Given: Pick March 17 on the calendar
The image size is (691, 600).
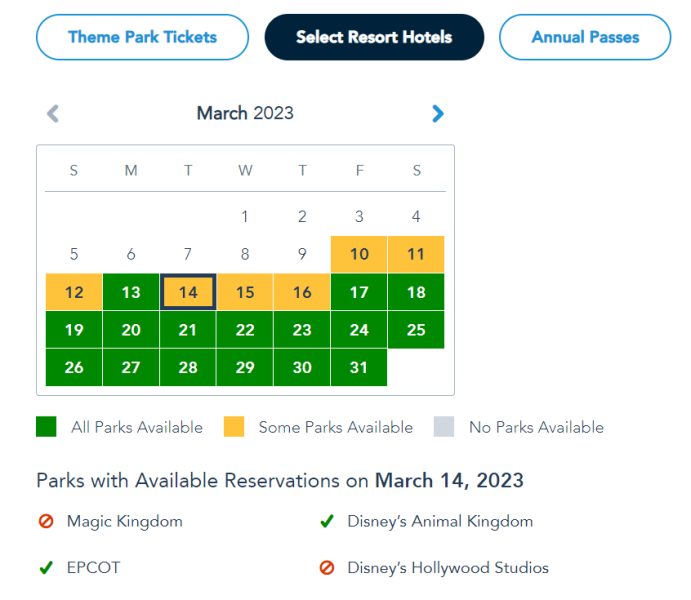Looking at the screenshot, I should coord(359,292).
